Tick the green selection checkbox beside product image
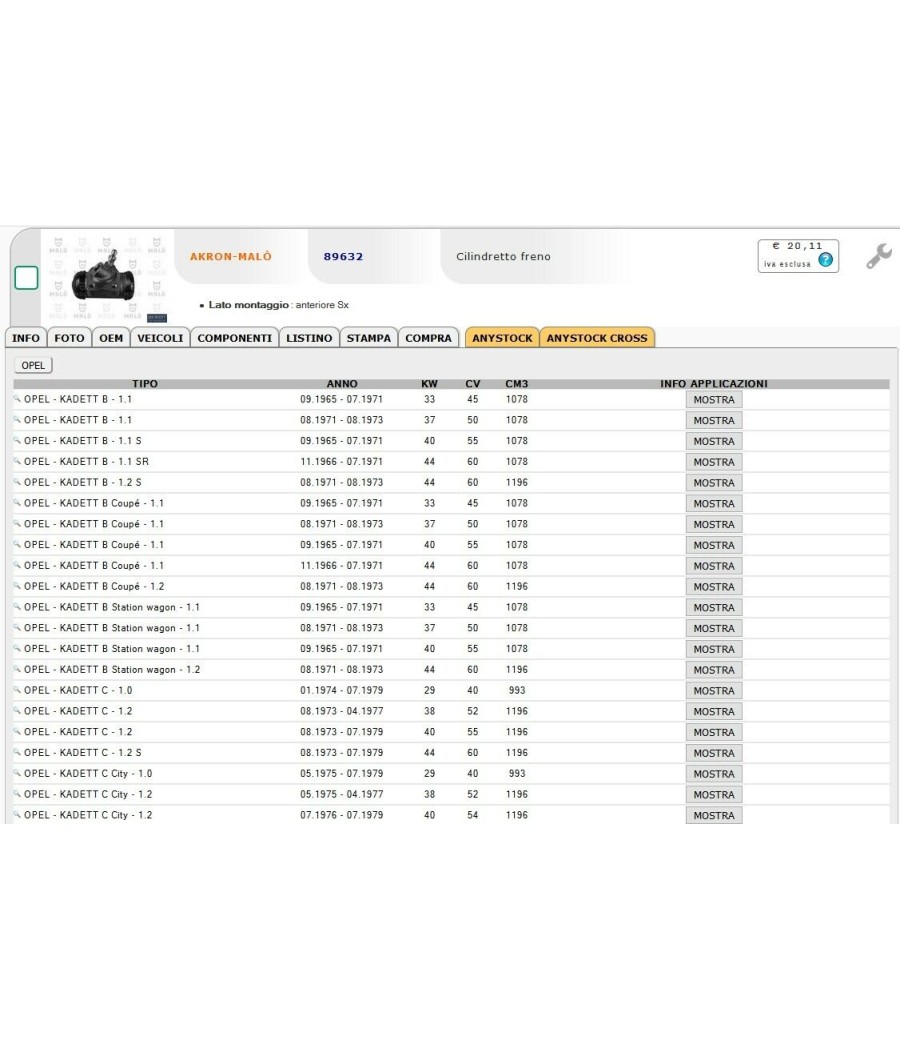 tap(26, 277)
